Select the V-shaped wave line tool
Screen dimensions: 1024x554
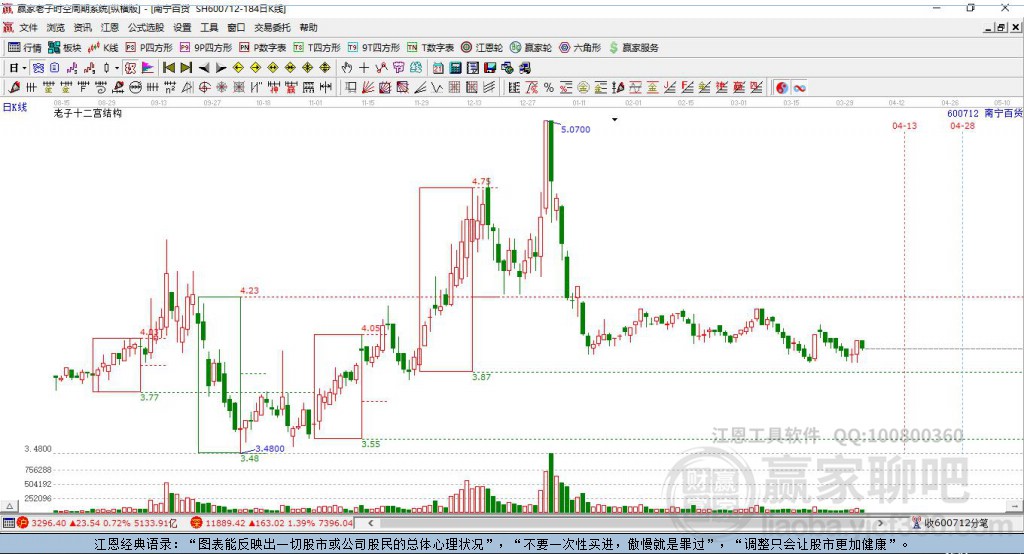(x=436, y=87)
